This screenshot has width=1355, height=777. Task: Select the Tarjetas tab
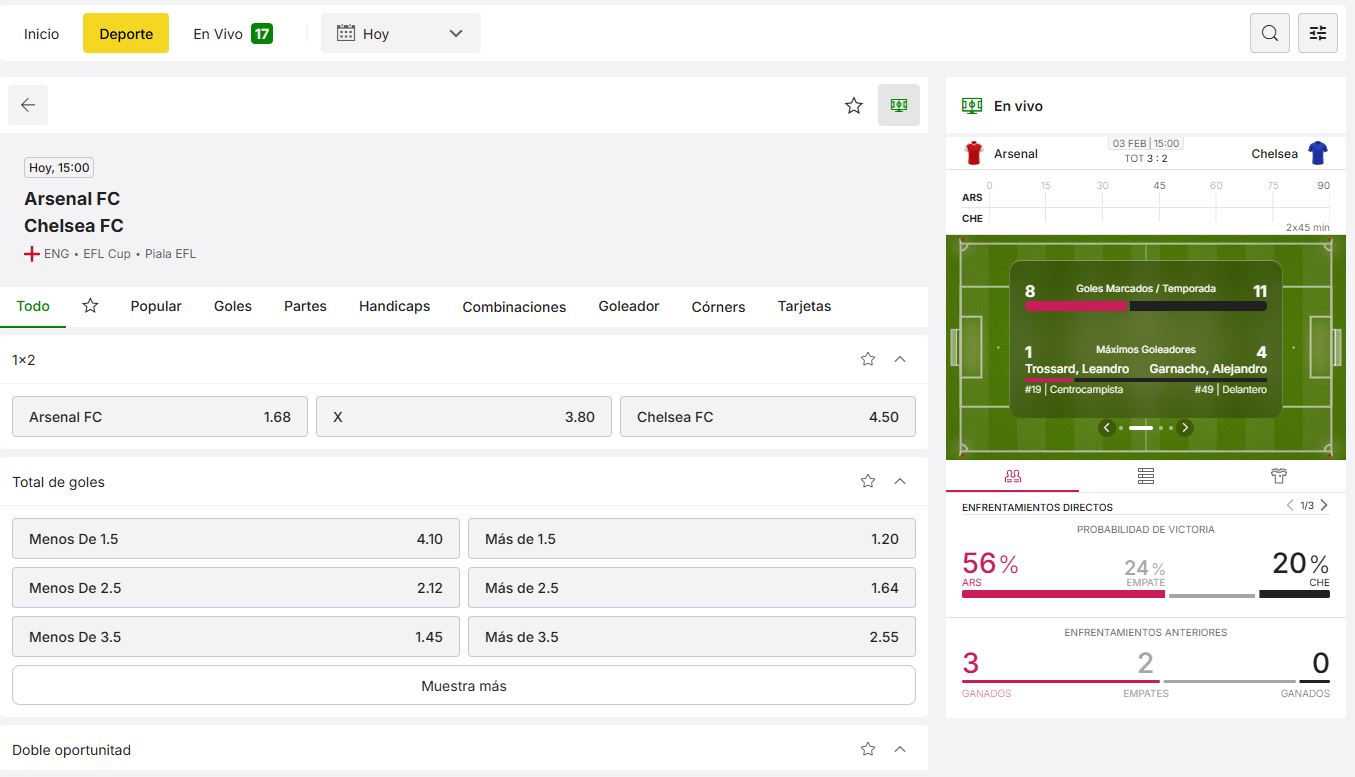click(x=804, y=306)
